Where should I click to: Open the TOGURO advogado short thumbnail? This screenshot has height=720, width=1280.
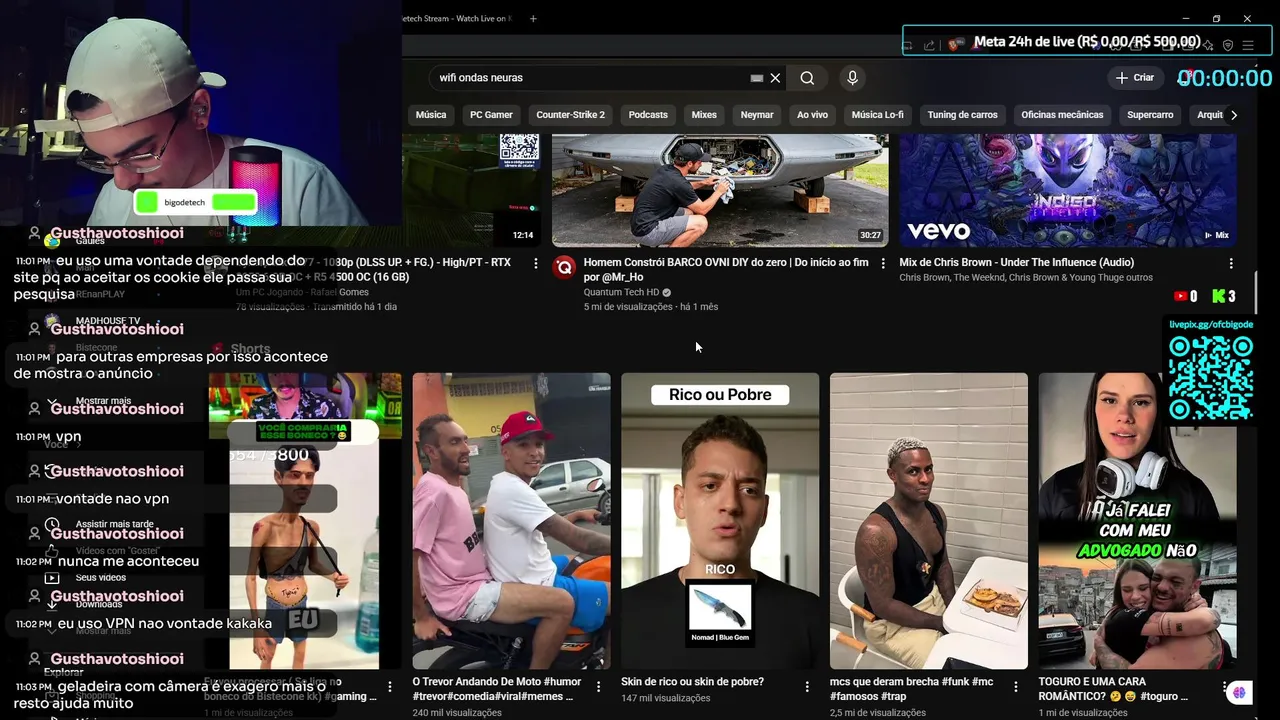1137,521
